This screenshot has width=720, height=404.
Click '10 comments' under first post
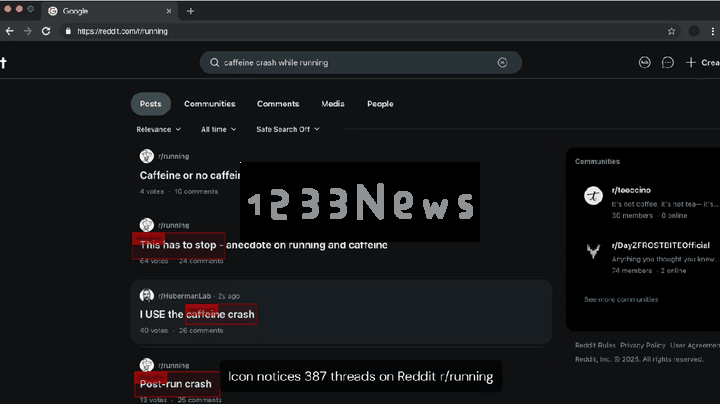(196, 191)
